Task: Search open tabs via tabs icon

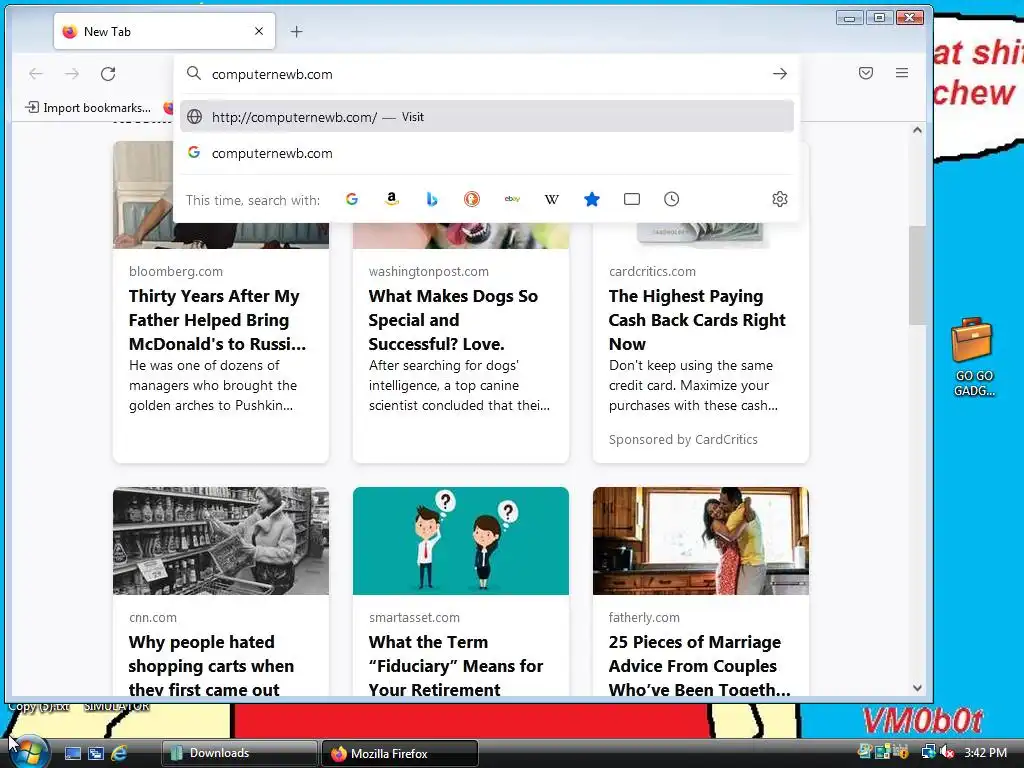Action: tap(632, 199)
